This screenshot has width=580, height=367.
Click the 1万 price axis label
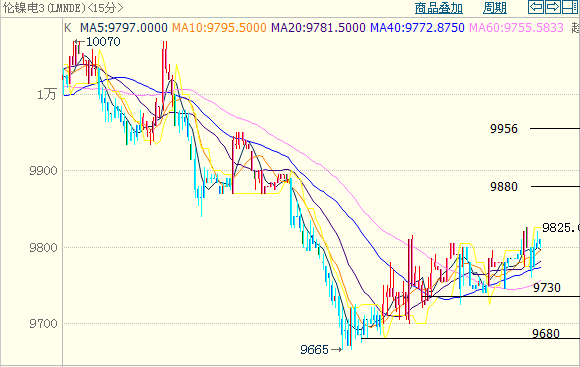pyautogui.click(x=47, y=95)
